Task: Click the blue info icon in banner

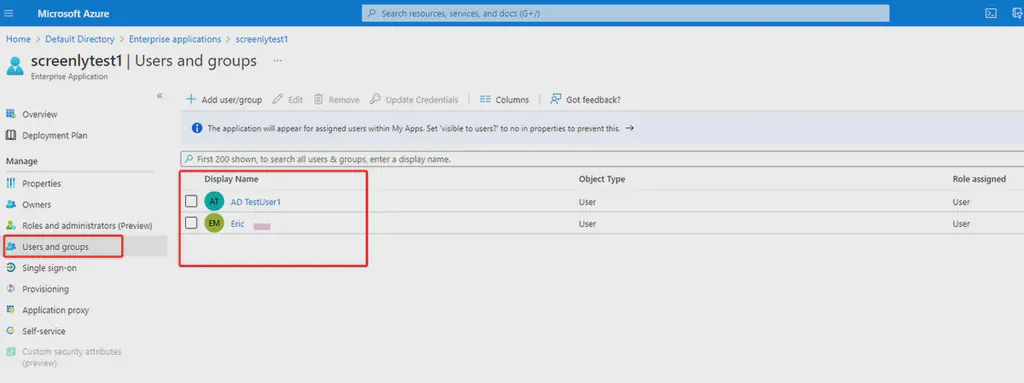Action: (x=197, y=128)
